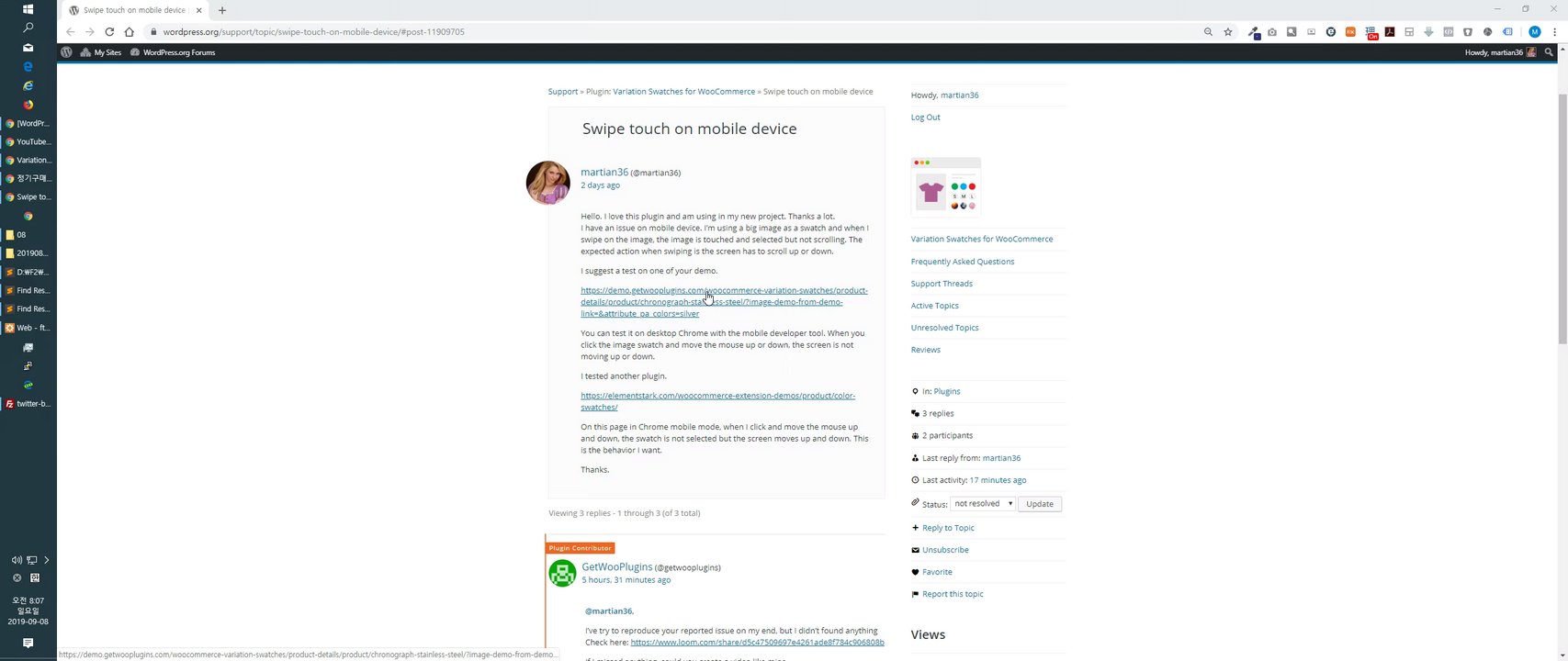This screenshot has width=1568, height=661.
Task: Click martian36 profile avatar photo
Action: [548, 183]
